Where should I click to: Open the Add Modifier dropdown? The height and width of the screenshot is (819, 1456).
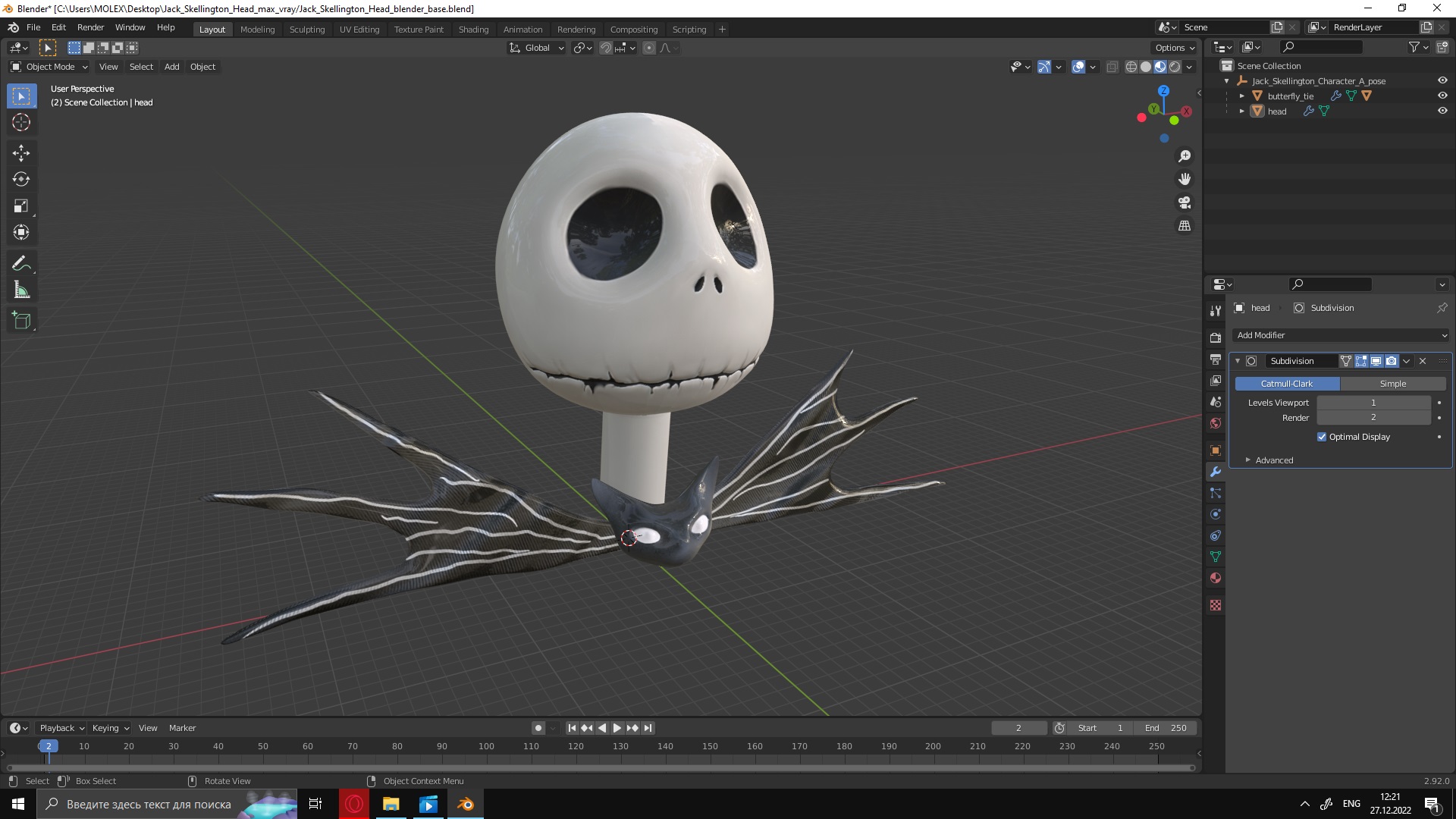coord(1341,335)
